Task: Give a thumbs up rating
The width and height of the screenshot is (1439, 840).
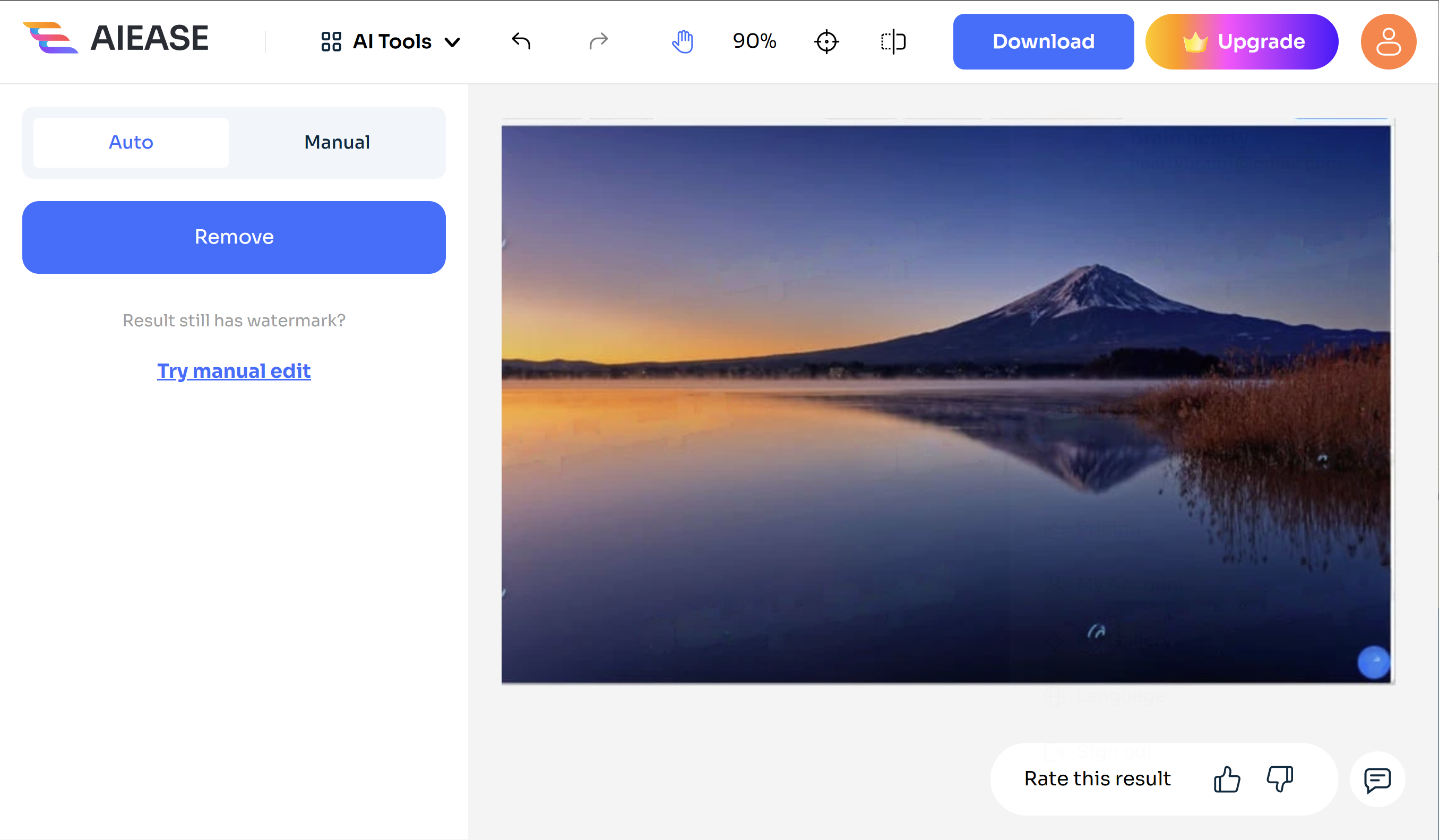Action: 1227,779
